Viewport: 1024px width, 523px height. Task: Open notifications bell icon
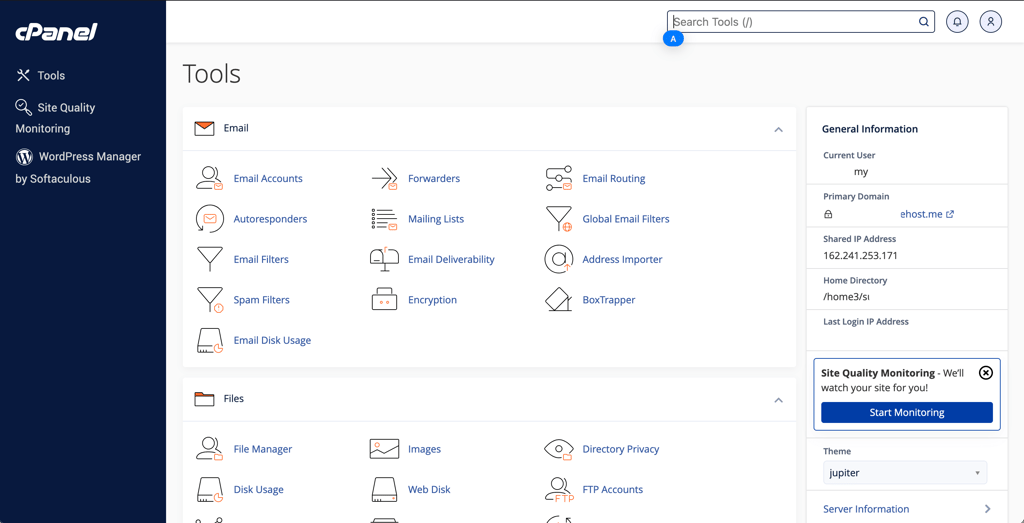click(x=957, y=22)
